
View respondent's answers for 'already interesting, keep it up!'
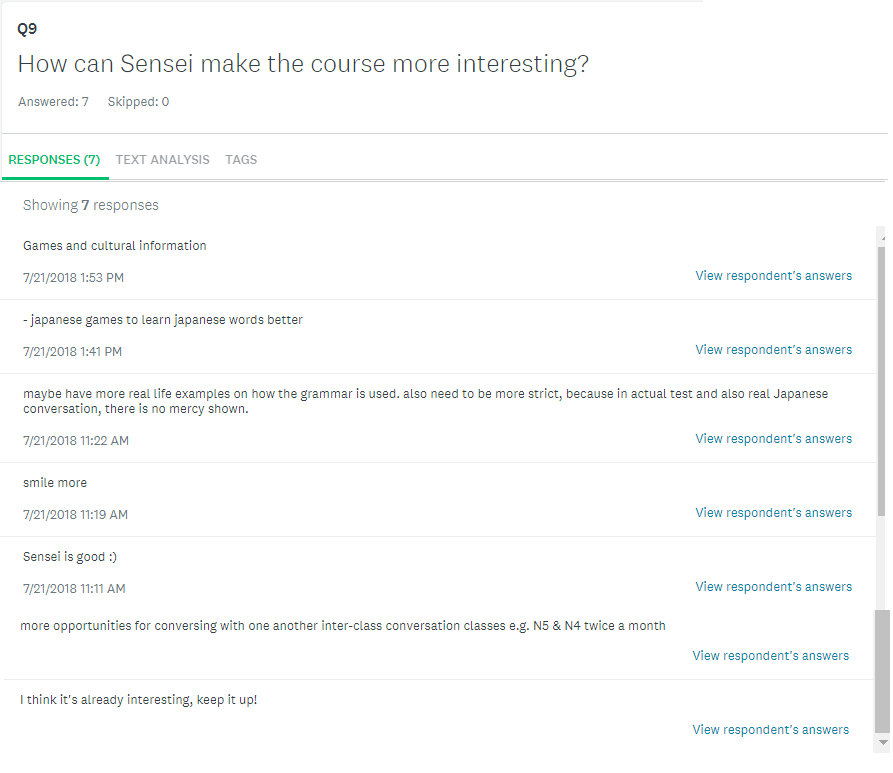click(770, 730)
